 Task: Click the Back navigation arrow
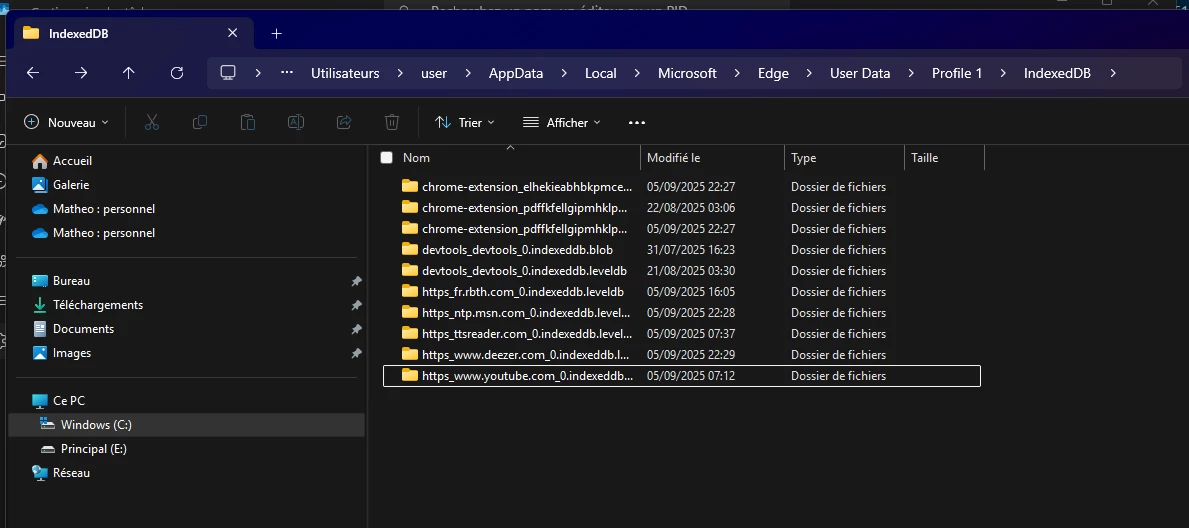point(33,73)
